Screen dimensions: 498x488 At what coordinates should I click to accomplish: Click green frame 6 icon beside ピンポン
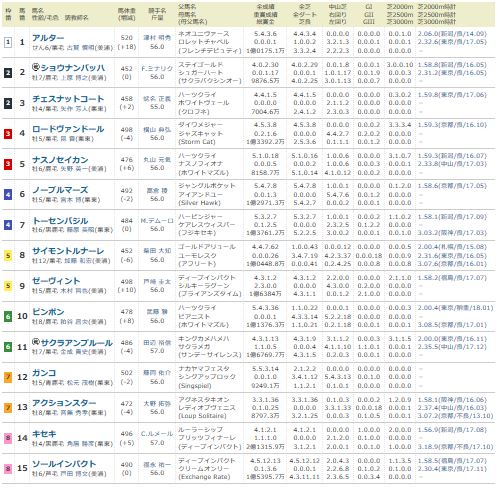tap(8, 316)
